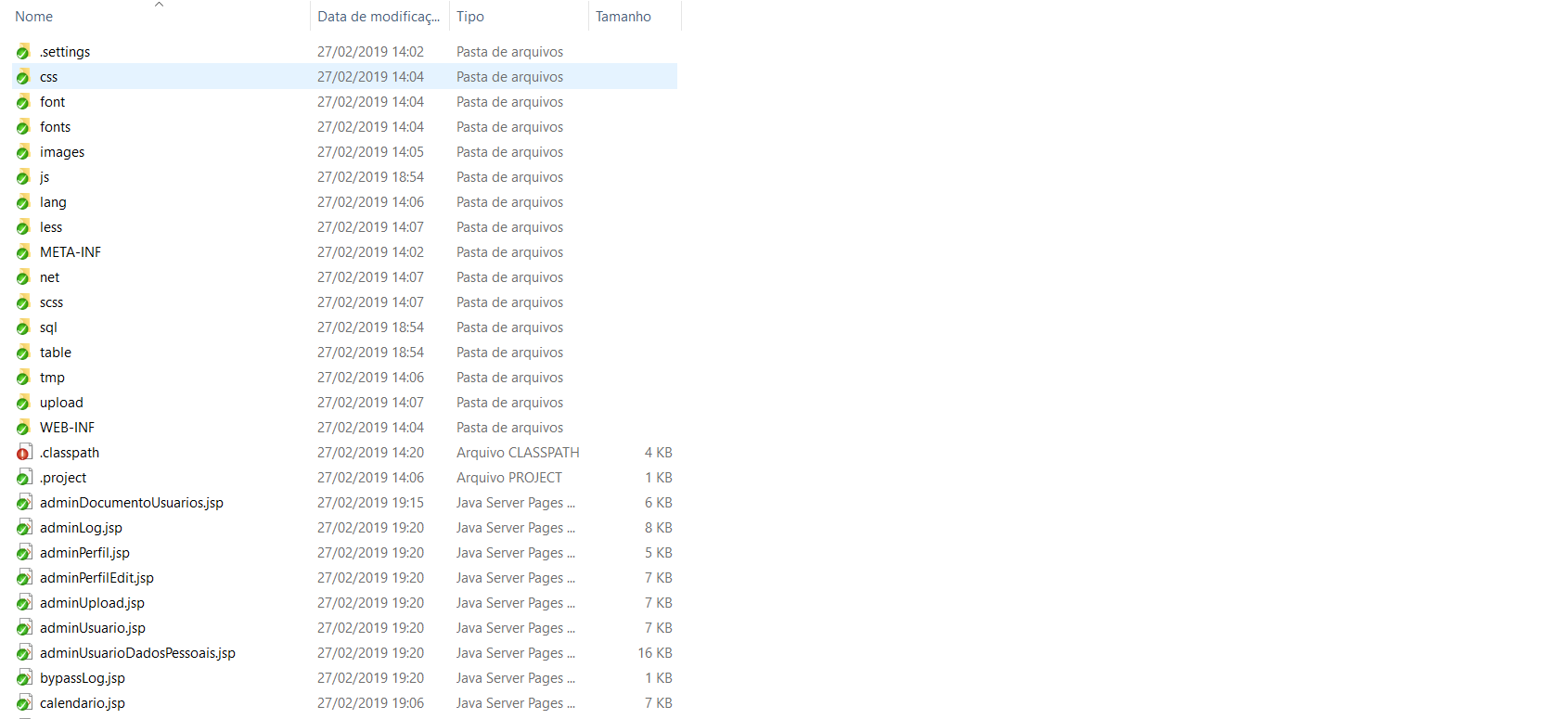Viewport: 1568px width, 719px height.
Task: Select the adminLog.jsp file icon
Action: [24, 528]
